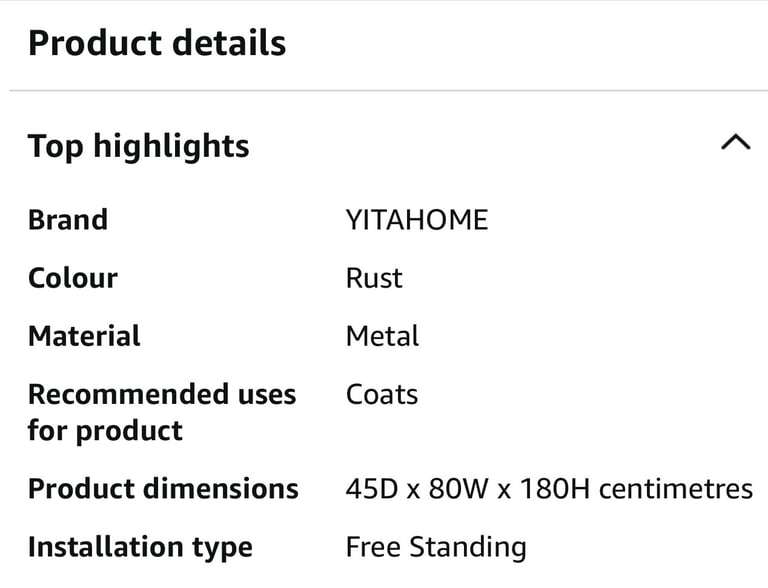Select the Colour label
The width and height of the screenshot is (768, 588).
point(73,278)
